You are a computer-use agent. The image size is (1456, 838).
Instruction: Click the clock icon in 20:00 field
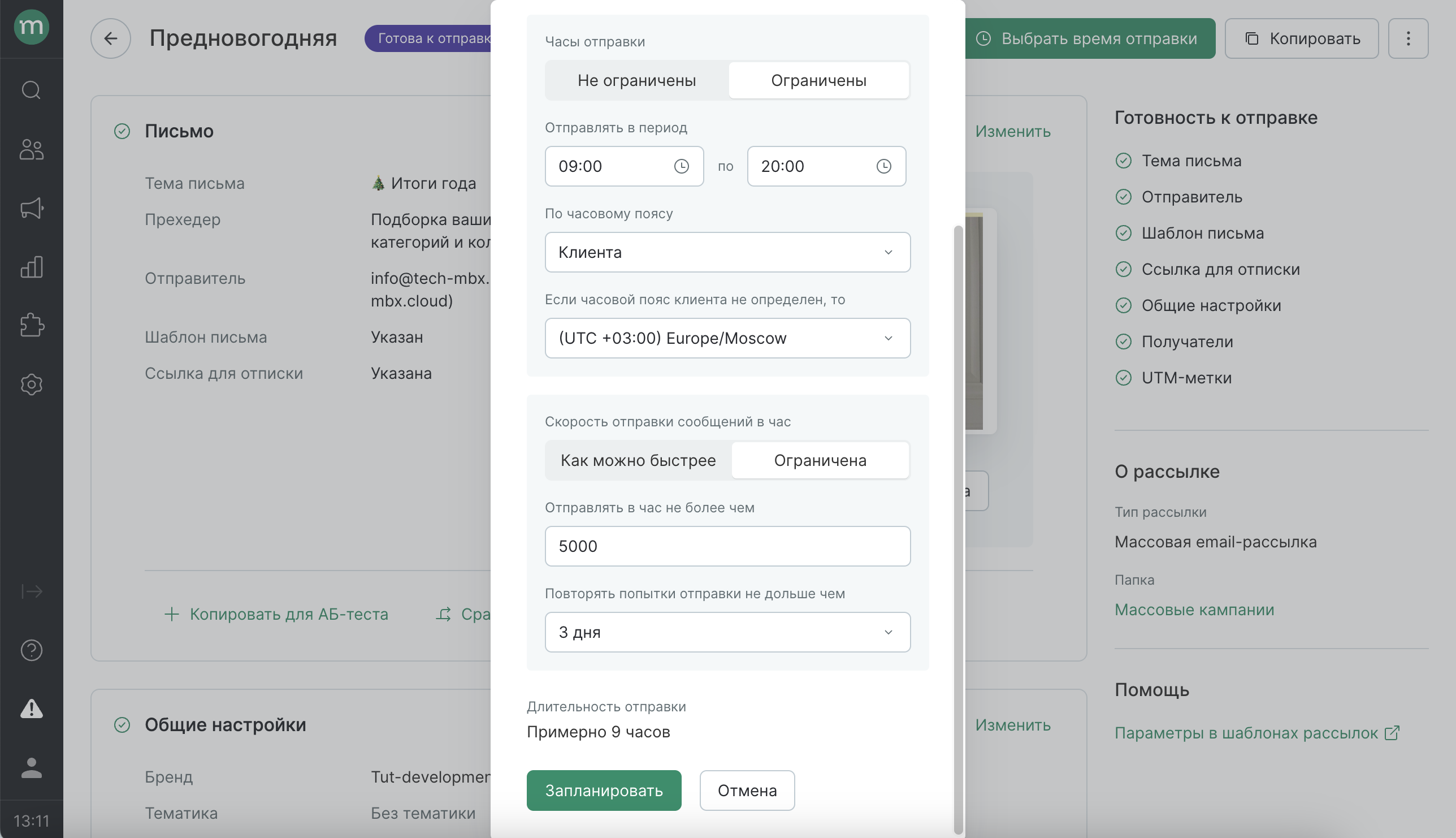[883, 166]
